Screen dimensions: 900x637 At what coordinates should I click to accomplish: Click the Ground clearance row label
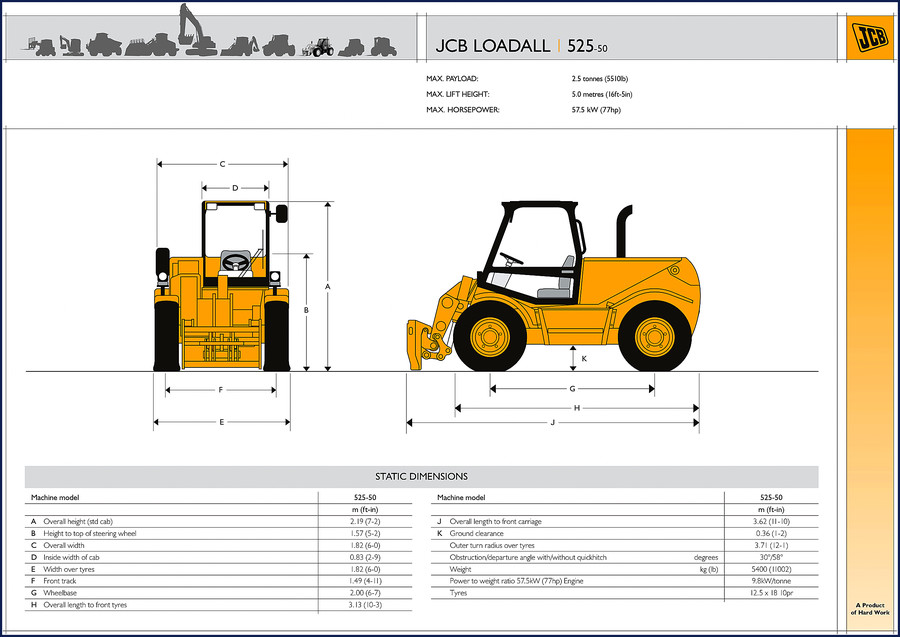(x=476, y=534)
